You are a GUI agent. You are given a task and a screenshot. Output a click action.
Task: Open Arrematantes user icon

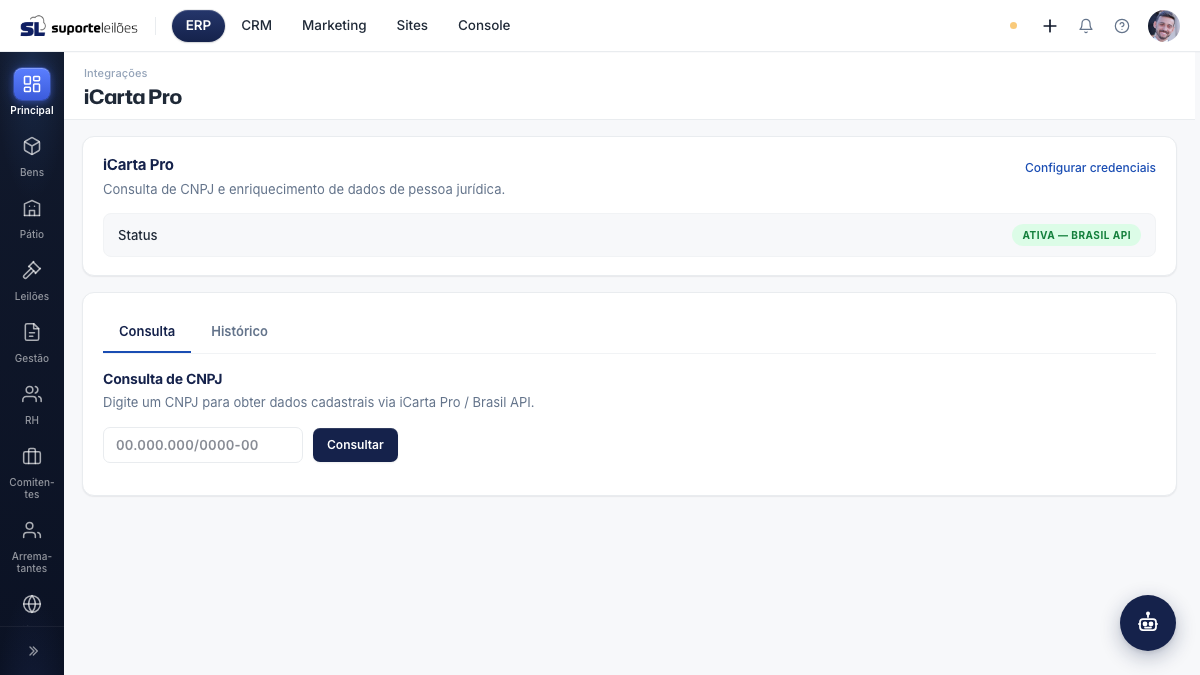32,530
